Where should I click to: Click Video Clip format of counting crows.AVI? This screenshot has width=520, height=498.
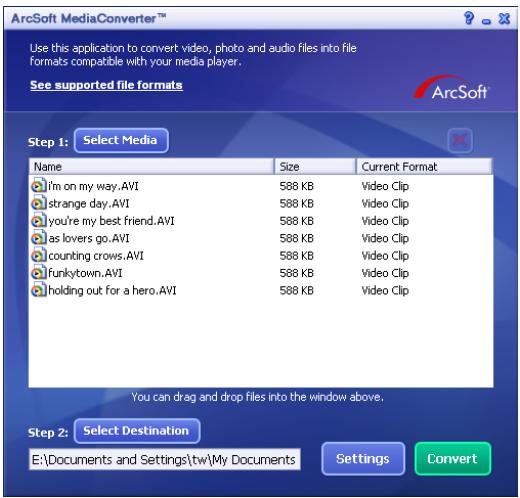point(385,256)
